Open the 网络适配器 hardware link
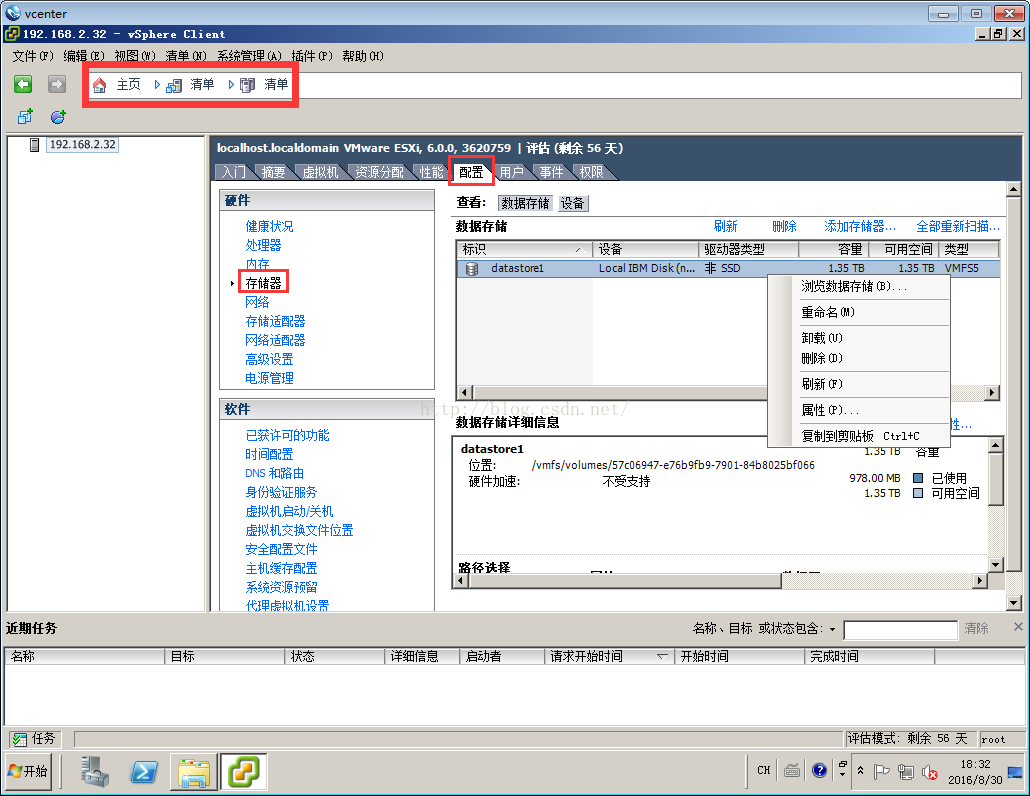This screenshot has height=796, width=1030. point(275,340)
